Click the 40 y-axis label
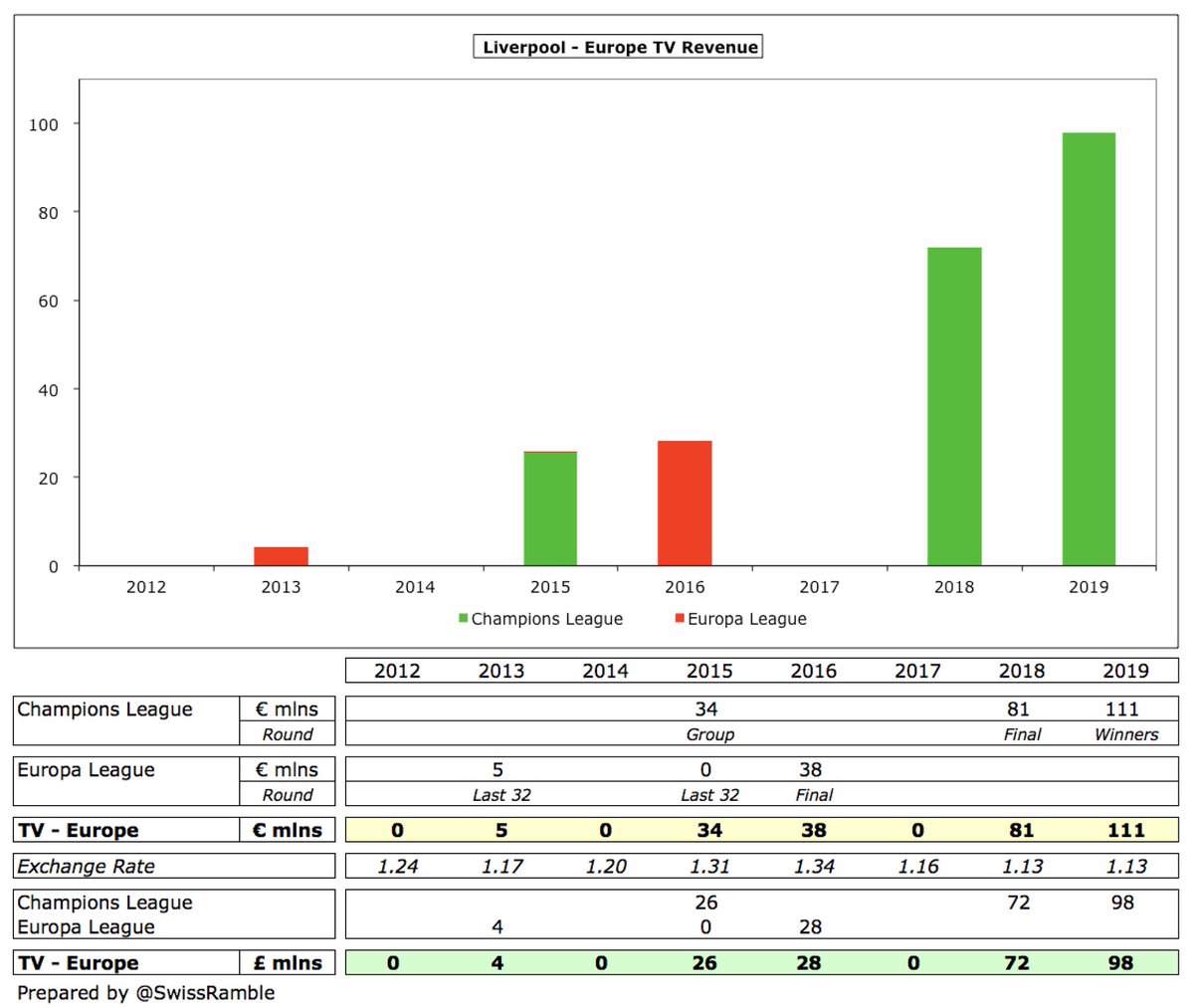Viewport: 1194px width, 1008px height. 49,390
